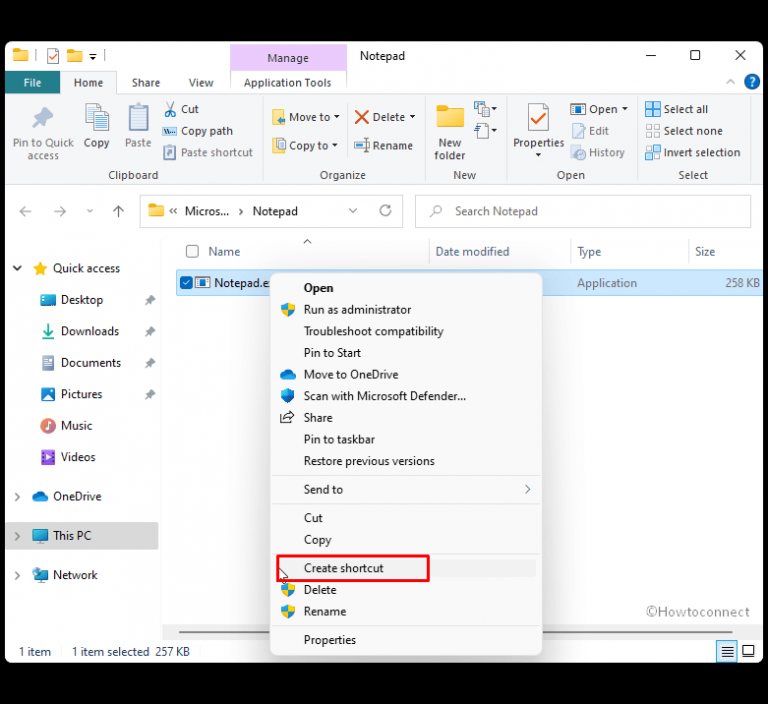Switch to details view icon in status bar
The image size is (768, 704).
click(x=727, y=652)
